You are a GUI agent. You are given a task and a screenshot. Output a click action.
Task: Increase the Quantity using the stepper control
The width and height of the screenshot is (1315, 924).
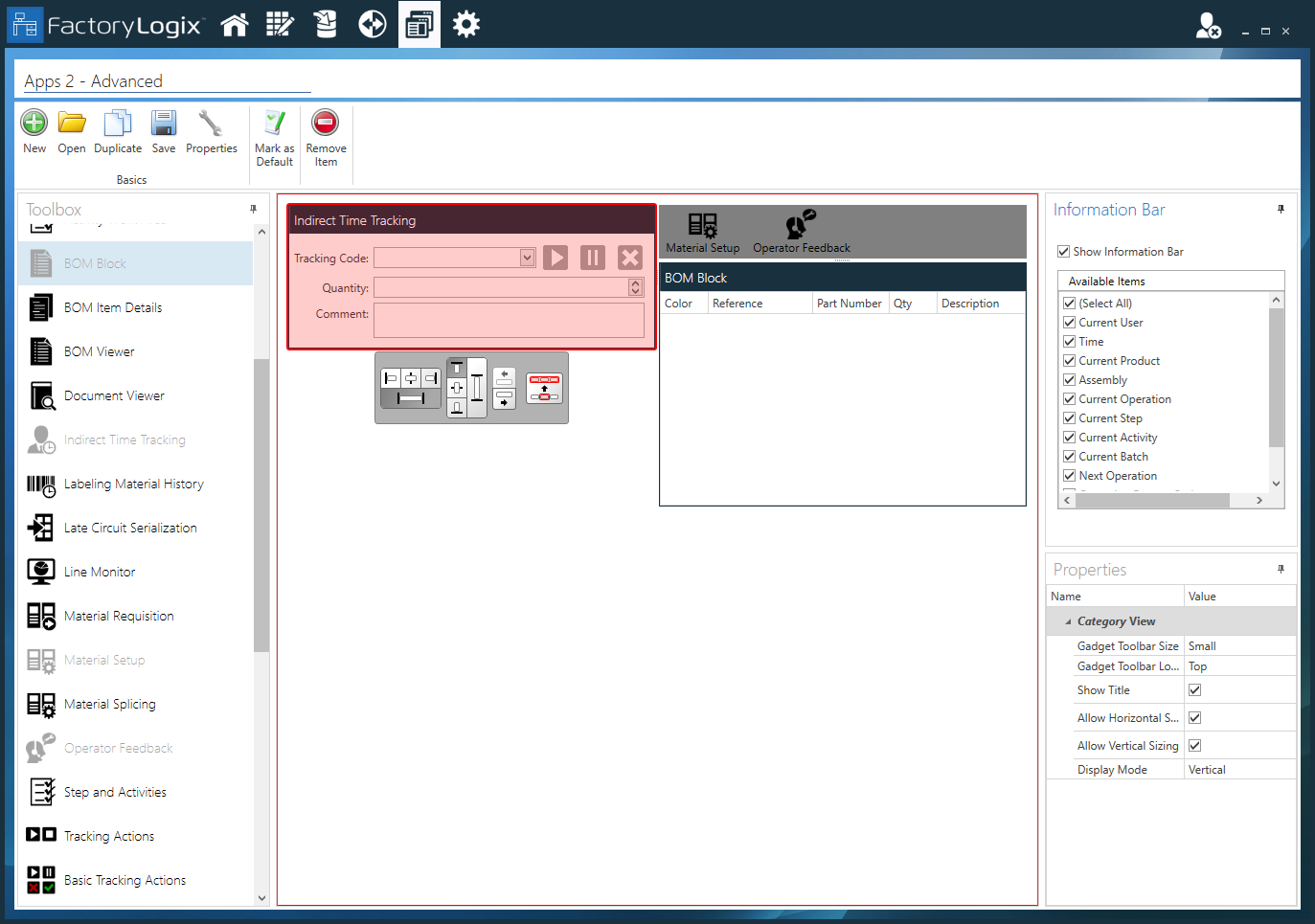(637, 283)
